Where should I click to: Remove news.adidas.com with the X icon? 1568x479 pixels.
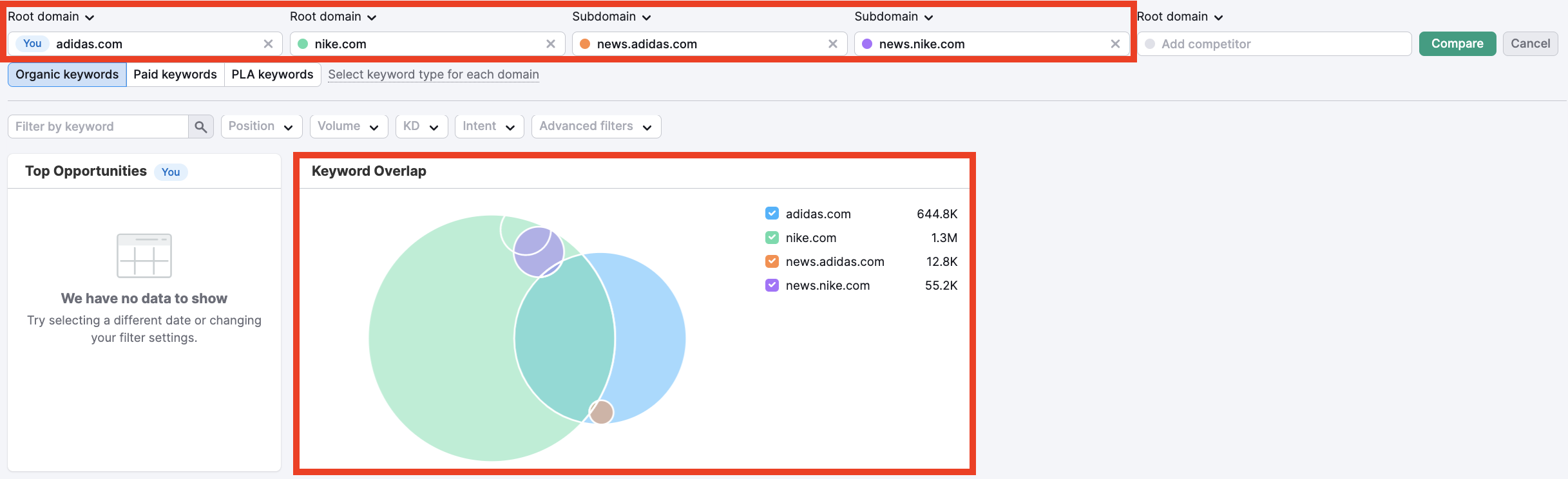(832, 44)
